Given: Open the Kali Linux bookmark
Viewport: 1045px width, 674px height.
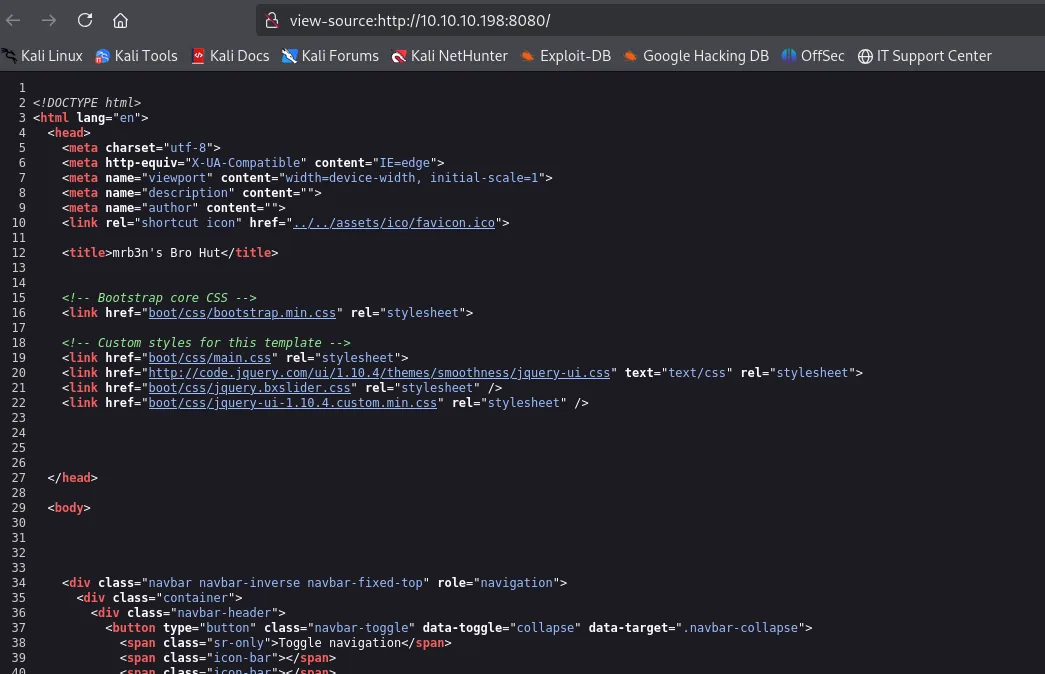Looking at the screenshot, I should [43, 56].
